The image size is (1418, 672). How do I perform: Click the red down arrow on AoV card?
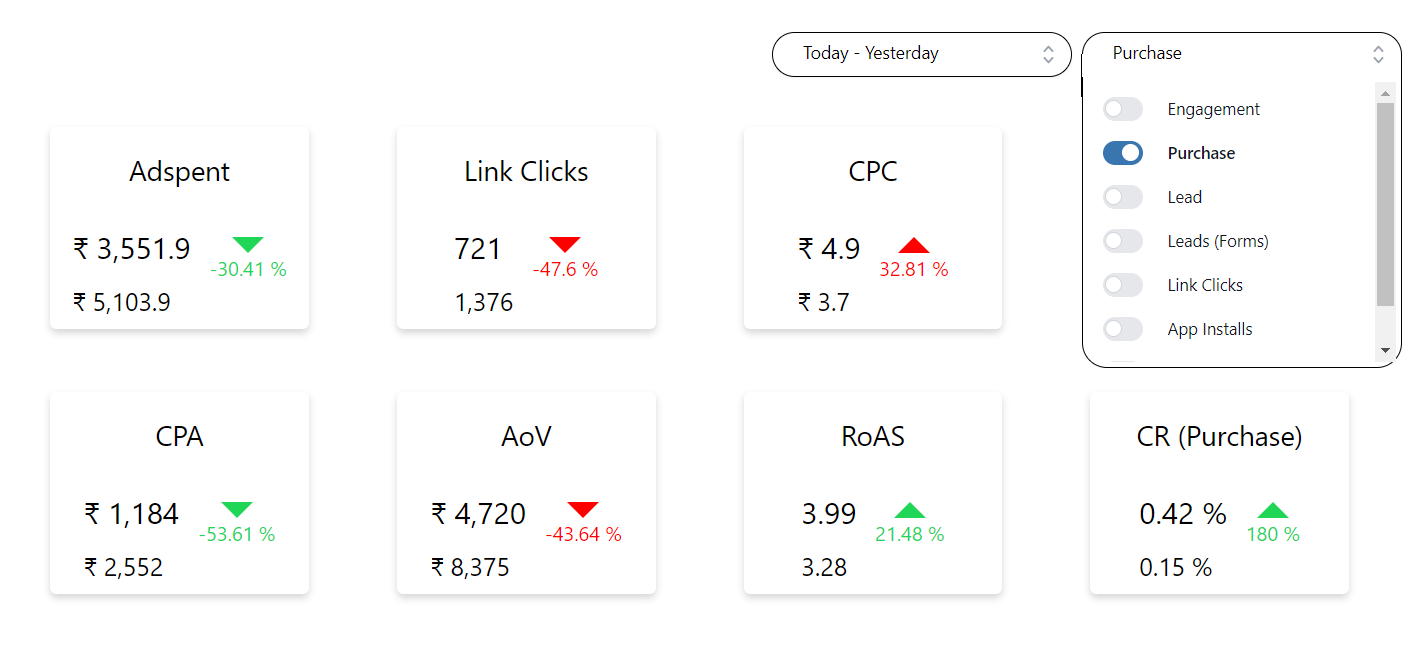click(583, 509)
